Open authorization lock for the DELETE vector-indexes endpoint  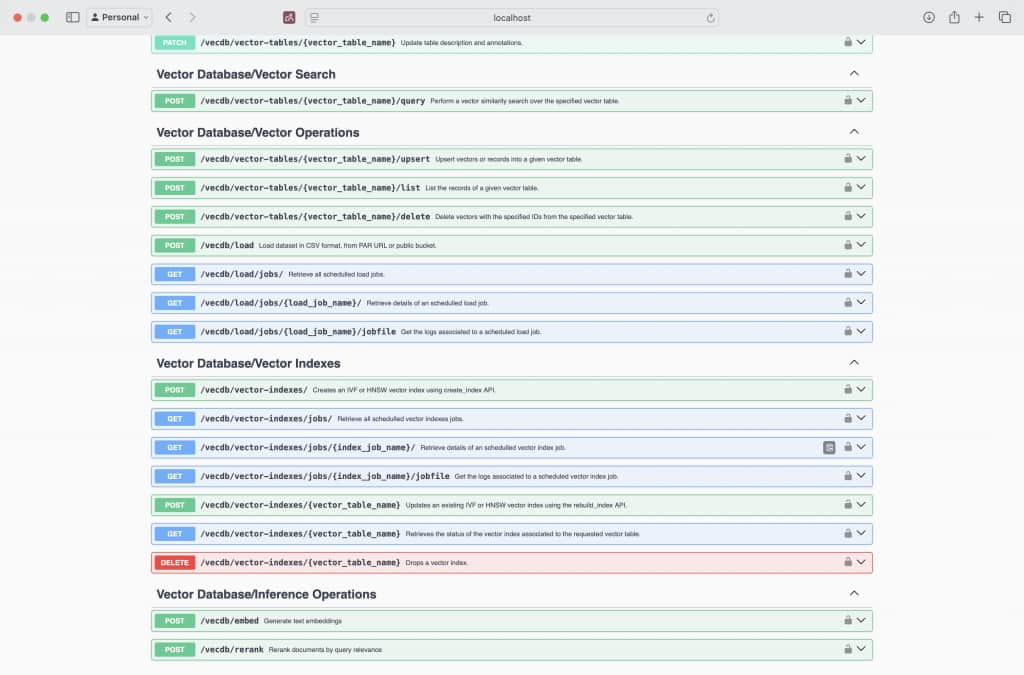[849, 562]
